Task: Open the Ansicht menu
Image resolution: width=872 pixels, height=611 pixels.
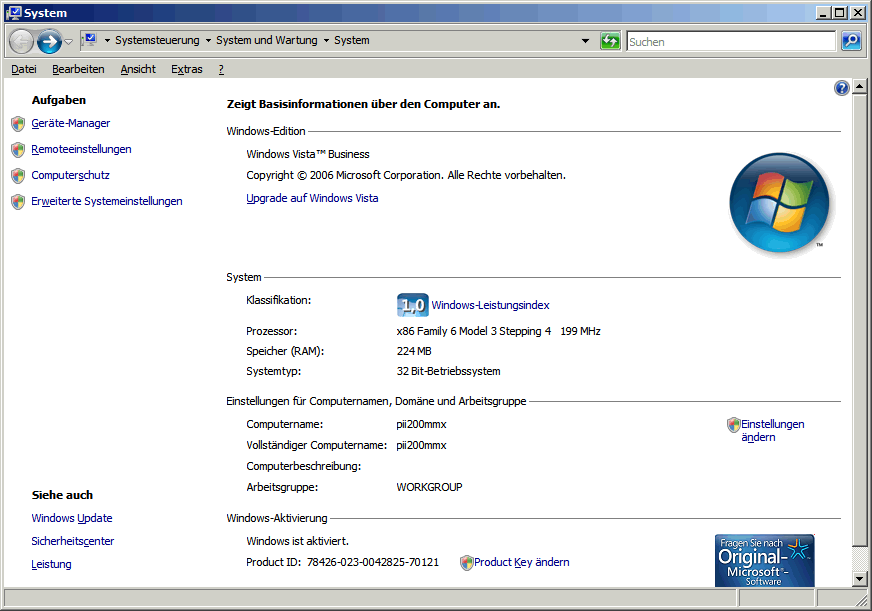Action: coord(138,69)
